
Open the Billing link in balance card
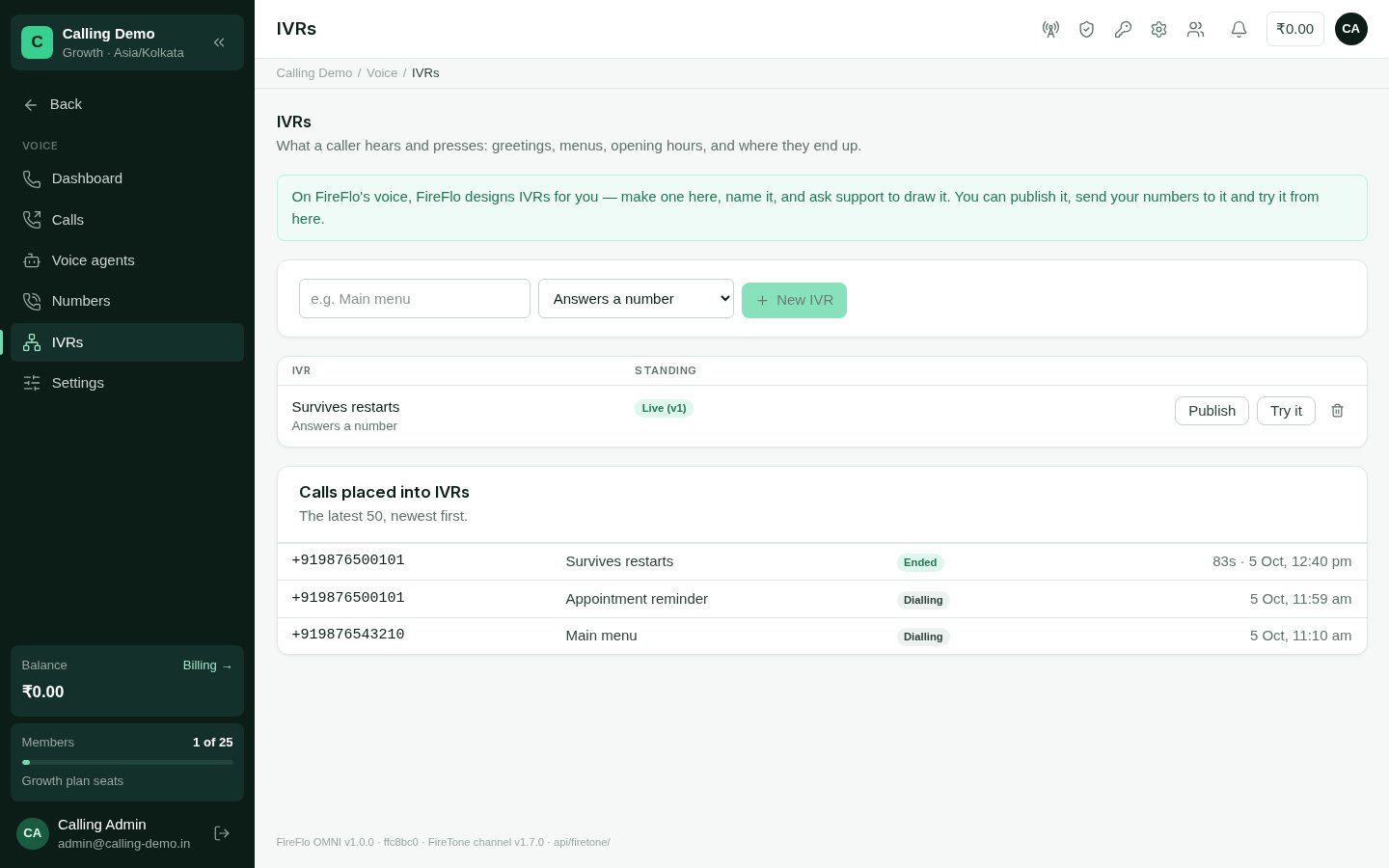[x=207, y=665]
